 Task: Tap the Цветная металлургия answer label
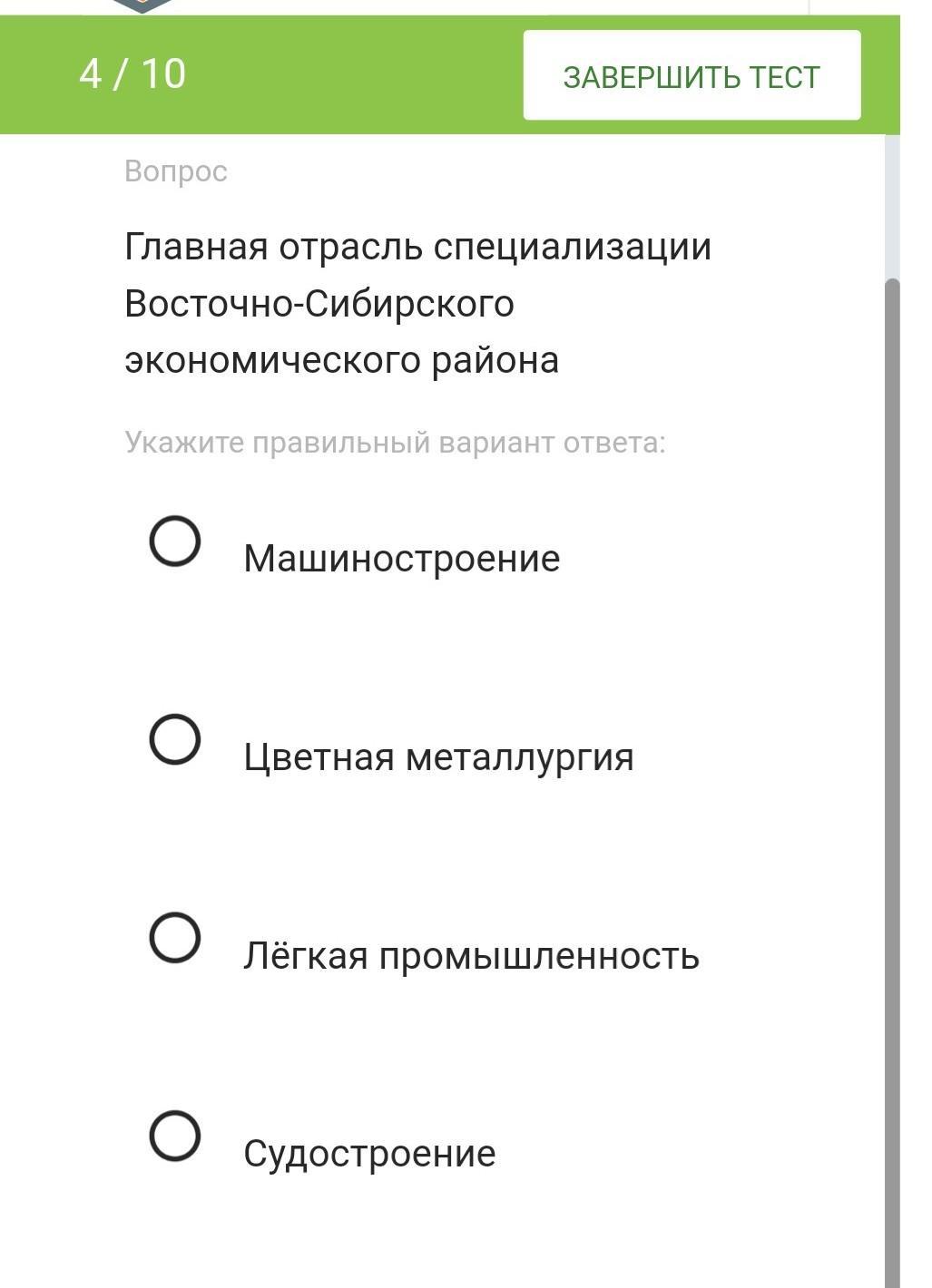[x=438, y=756]
